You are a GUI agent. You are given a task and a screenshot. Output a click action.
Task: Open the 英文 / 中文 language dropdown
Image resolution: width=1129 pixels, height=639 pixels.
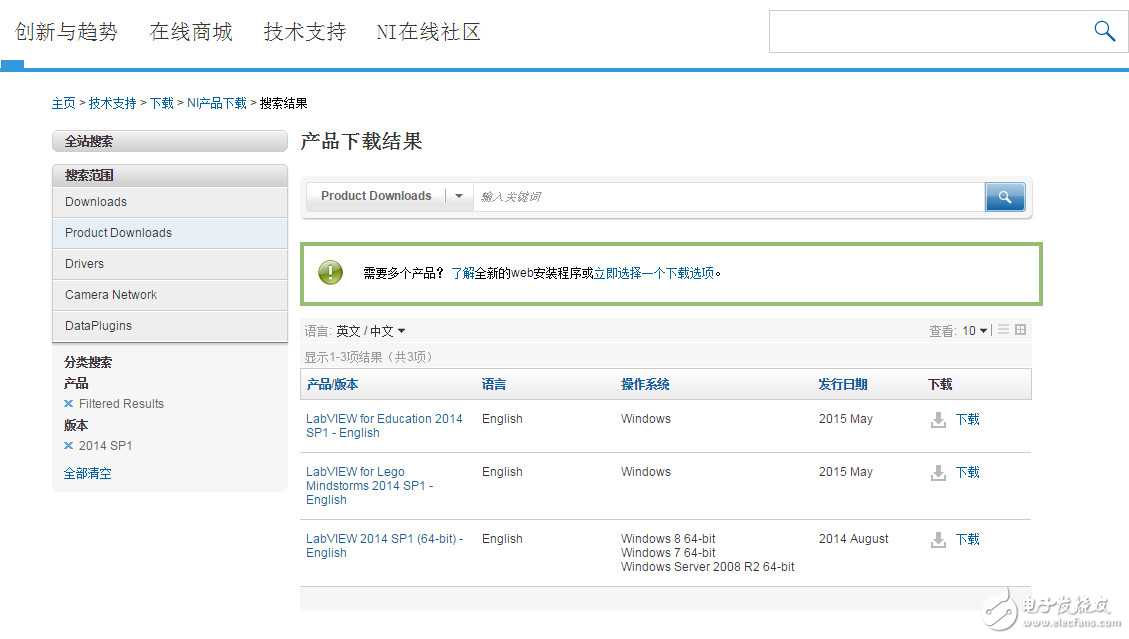click(x=370, y=331)
